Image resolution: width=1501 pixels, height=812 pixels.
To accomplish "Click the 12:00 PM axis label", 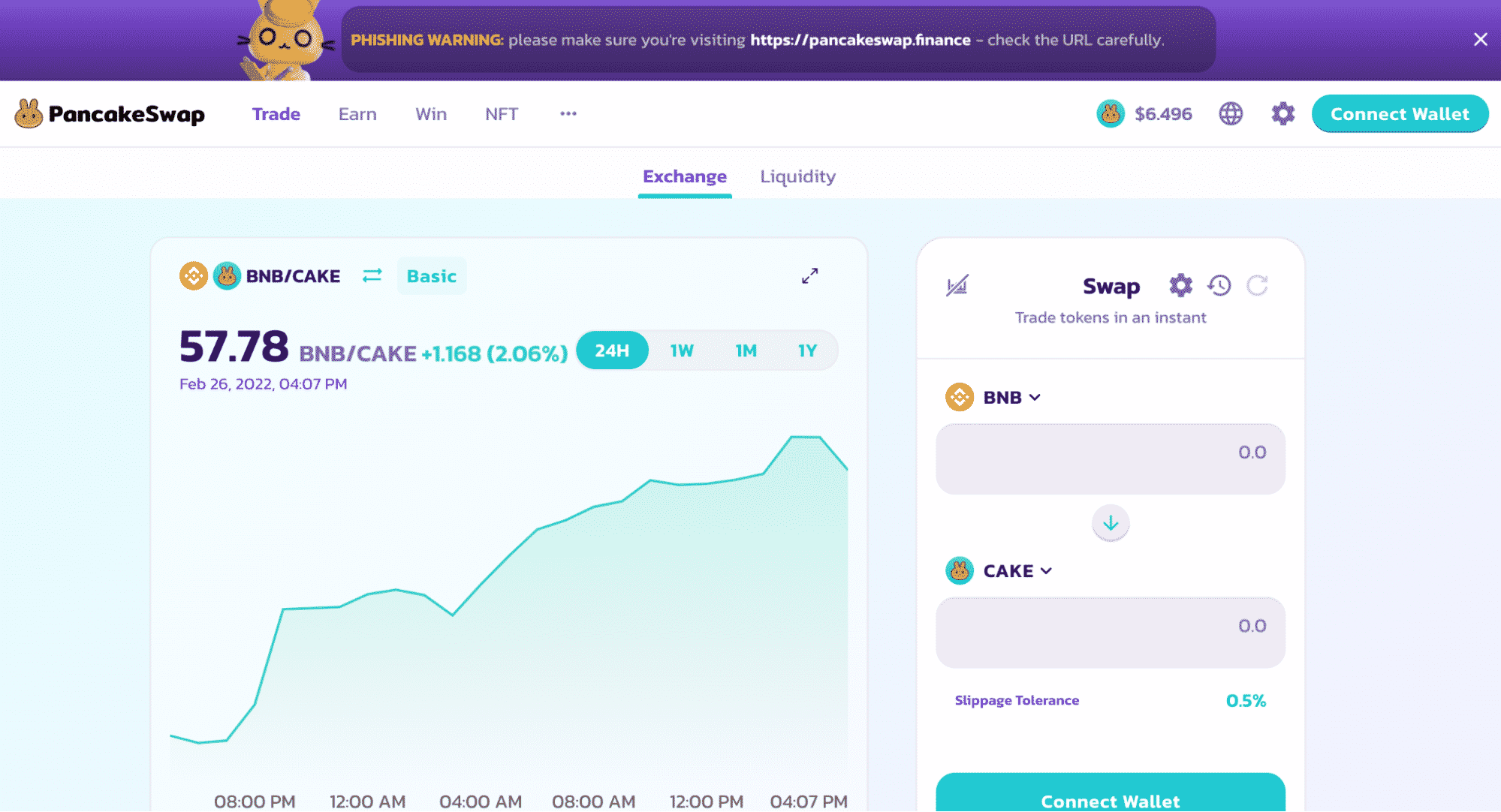I will pos(707,801).
